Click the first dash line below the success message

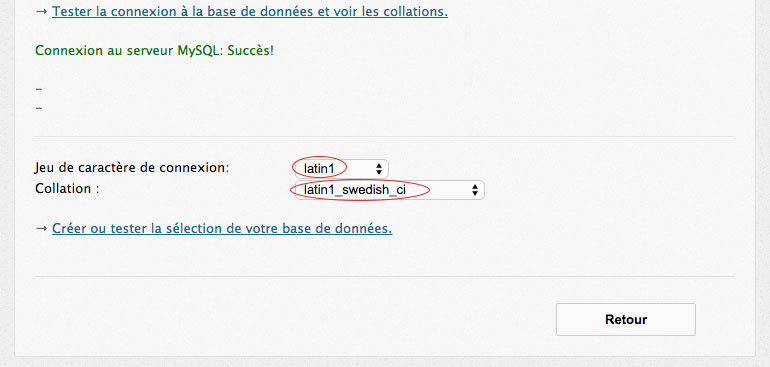(39, 89)
